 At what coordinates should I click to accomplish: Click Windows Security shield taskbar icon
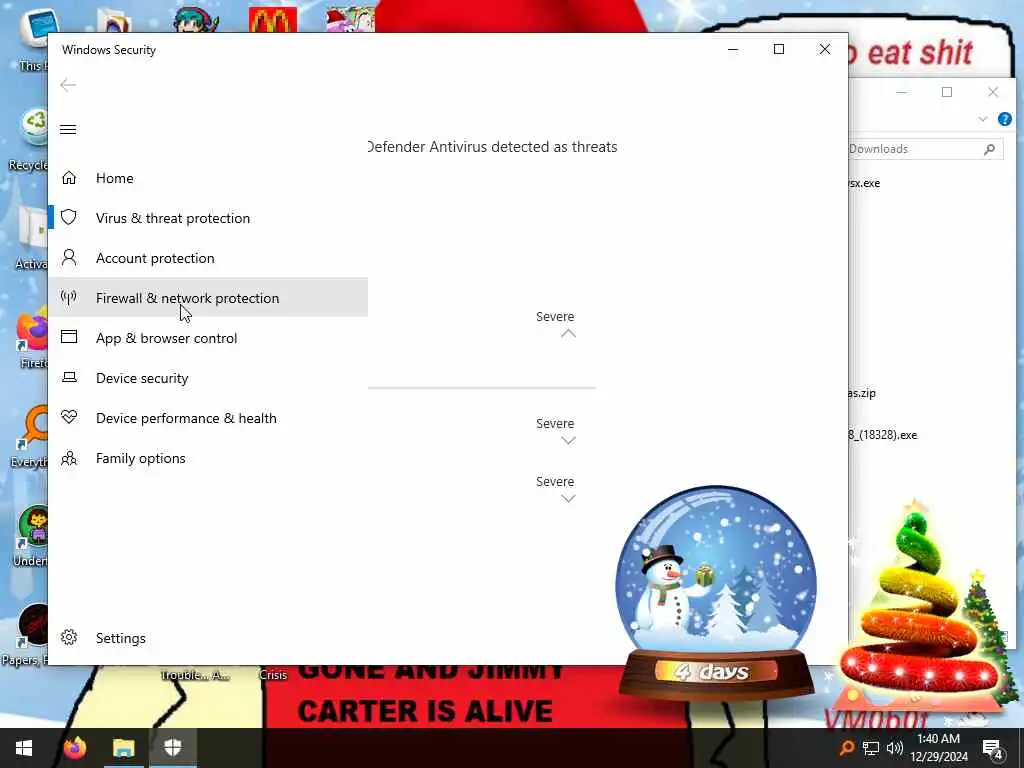172,748
